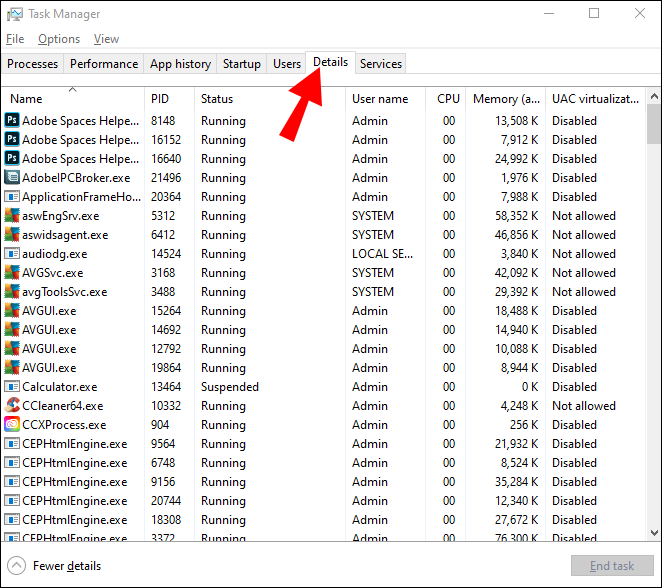This screenshot has width=662, height=588.
Task: Click the End task button
Action: tap(612, 566)
